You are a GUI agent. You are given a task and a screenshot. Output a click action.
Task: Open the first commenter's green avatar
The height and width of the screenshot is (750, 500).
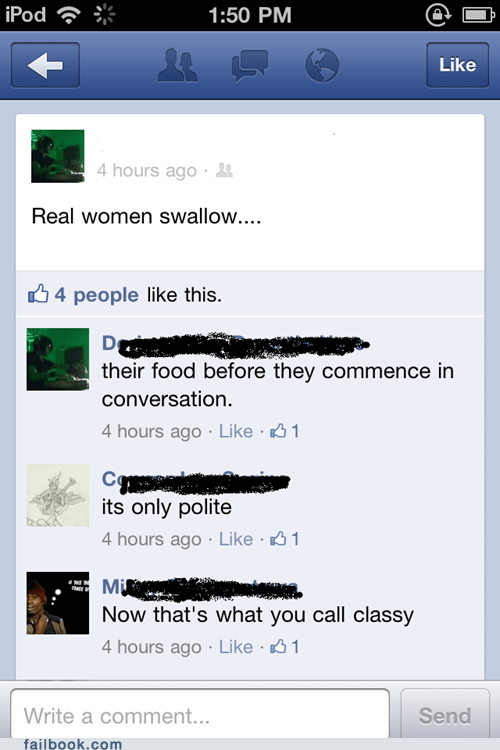(58, 359)
